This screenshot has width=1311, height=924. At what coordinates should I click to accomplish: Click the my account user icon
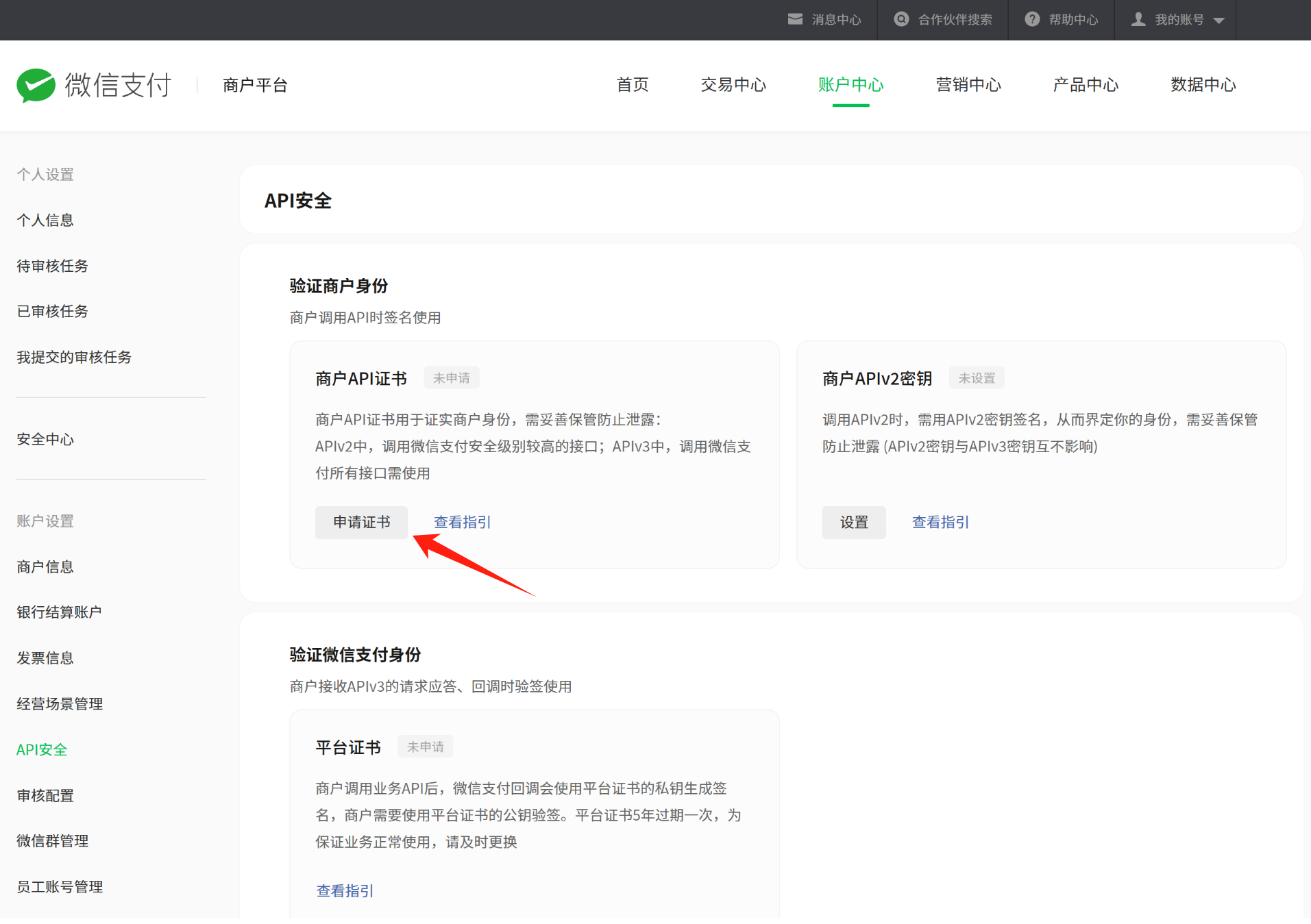1138,19
